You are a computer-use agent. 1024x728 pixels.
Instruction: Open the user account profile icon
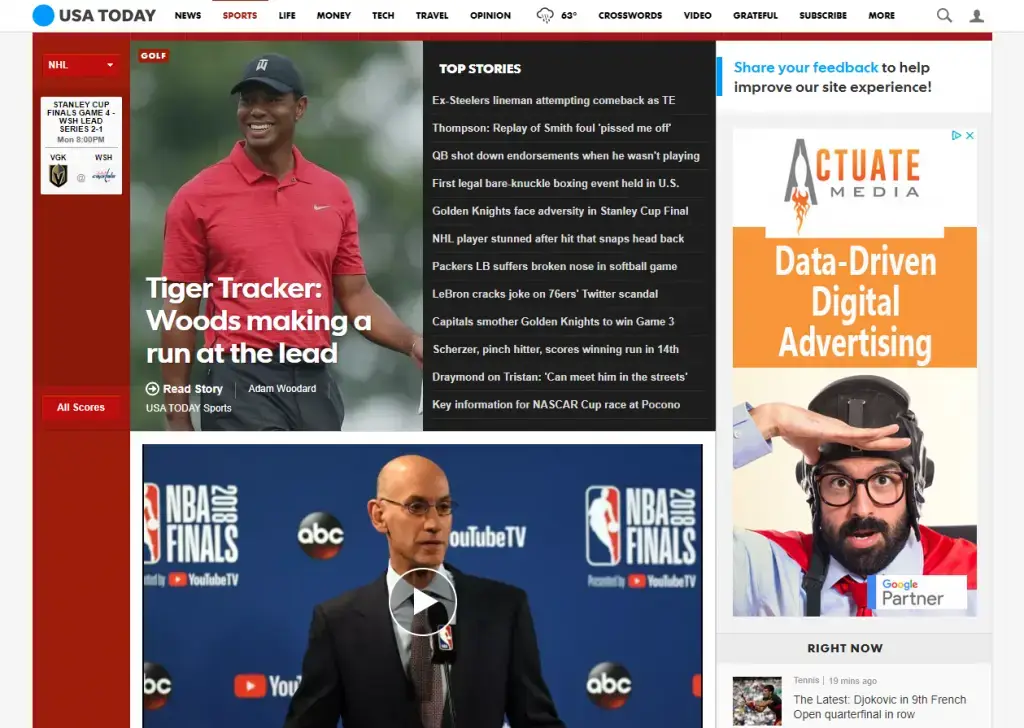[976, 16]
